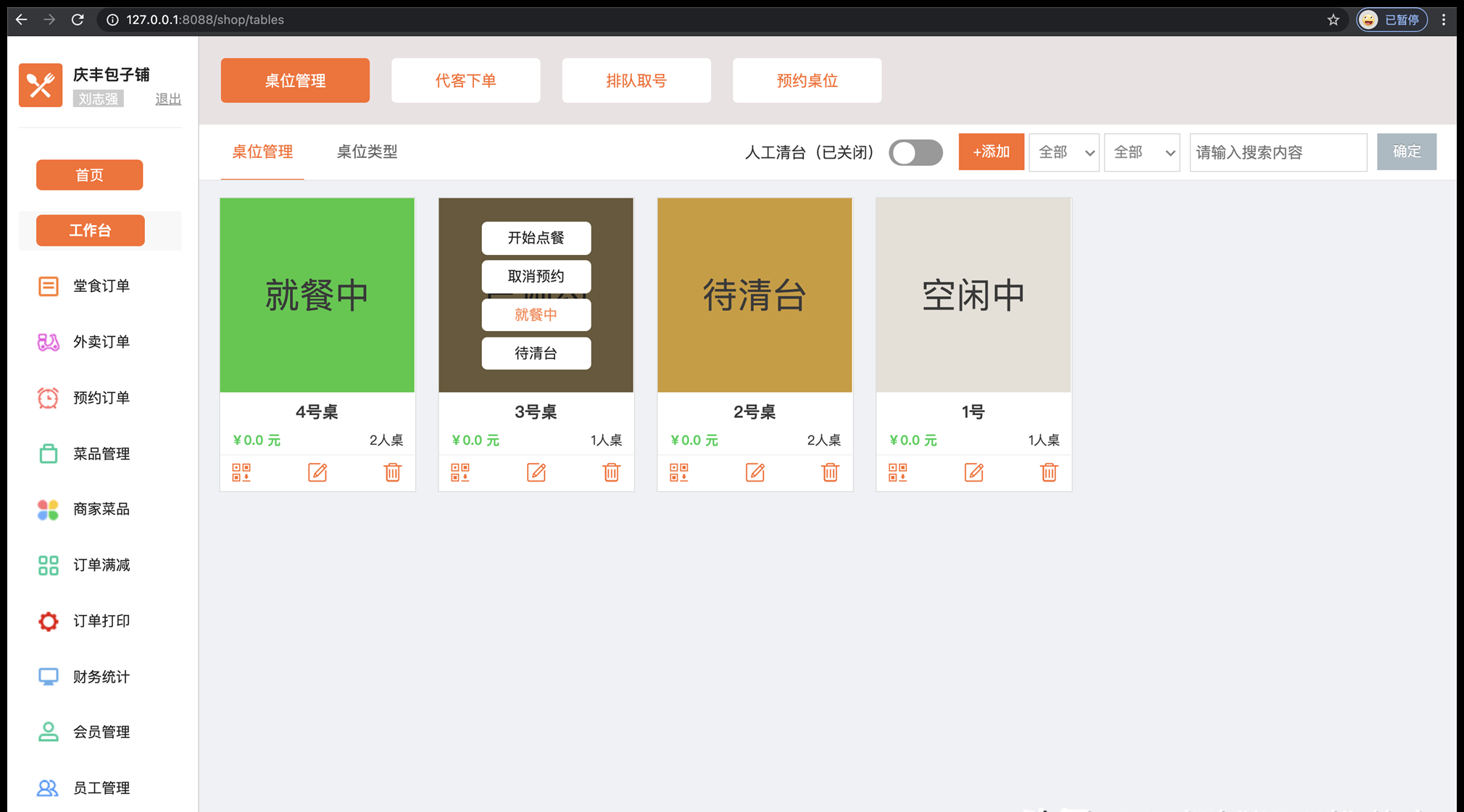Viewport: 1464px width, 812px height.
Task: Click the 空闲中 table tile
Action: [973, 295]
